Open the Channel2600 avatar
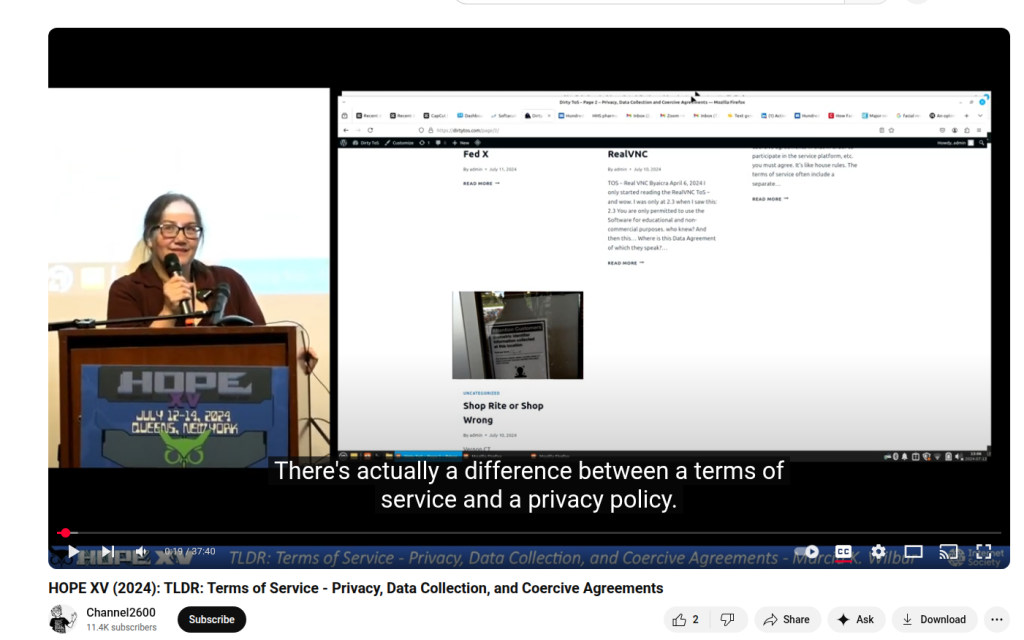The image size is (1024, 640). point(63,620)
